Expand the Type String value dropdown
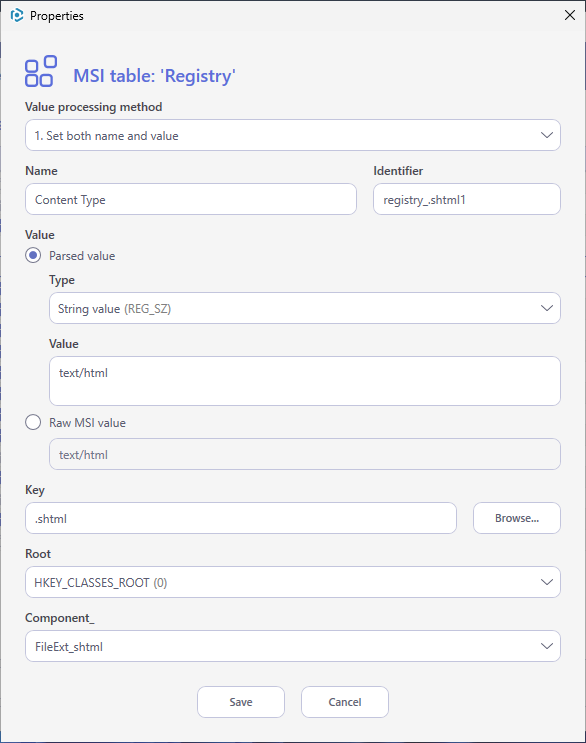Viewport: 586px width, 743px height. pyautogui.click(x=305, y=308)
